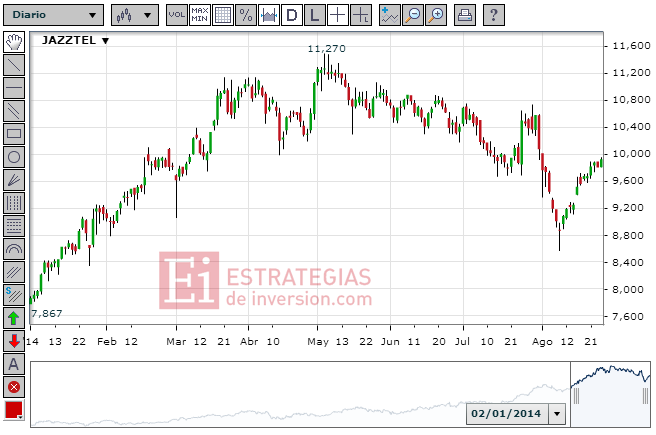656x435 pixels.
Task: Grab the left range handle in overview
Action: coord(576,396)
